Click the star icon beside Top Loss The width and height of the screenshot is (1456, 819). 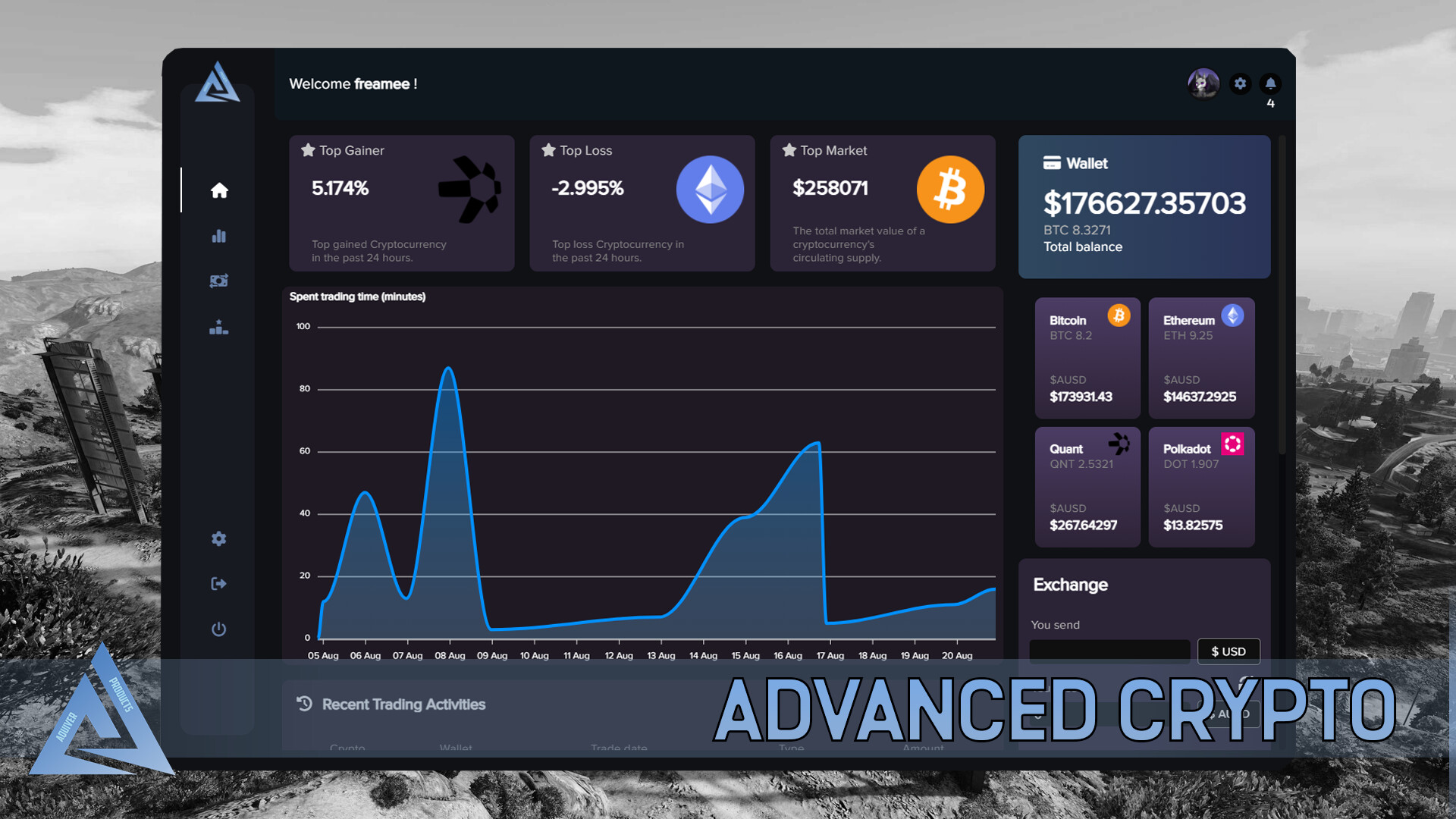[x=548, y=150]
